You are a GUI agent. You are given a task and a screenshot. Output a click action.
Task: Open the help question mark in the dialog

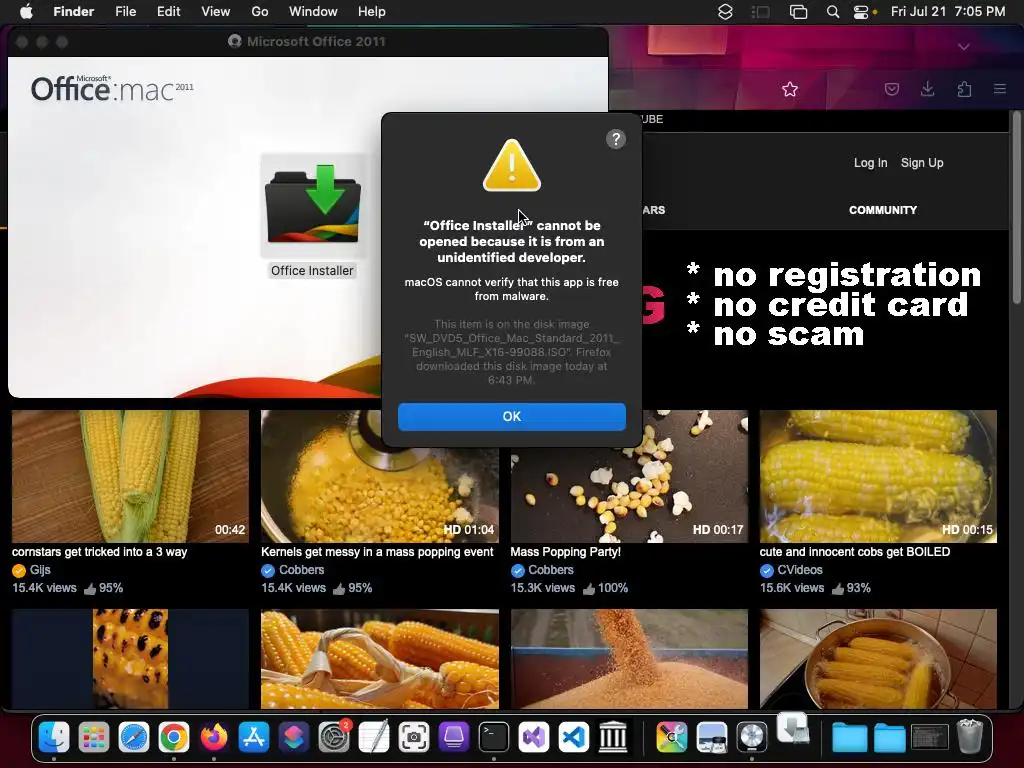click(616, 139)
